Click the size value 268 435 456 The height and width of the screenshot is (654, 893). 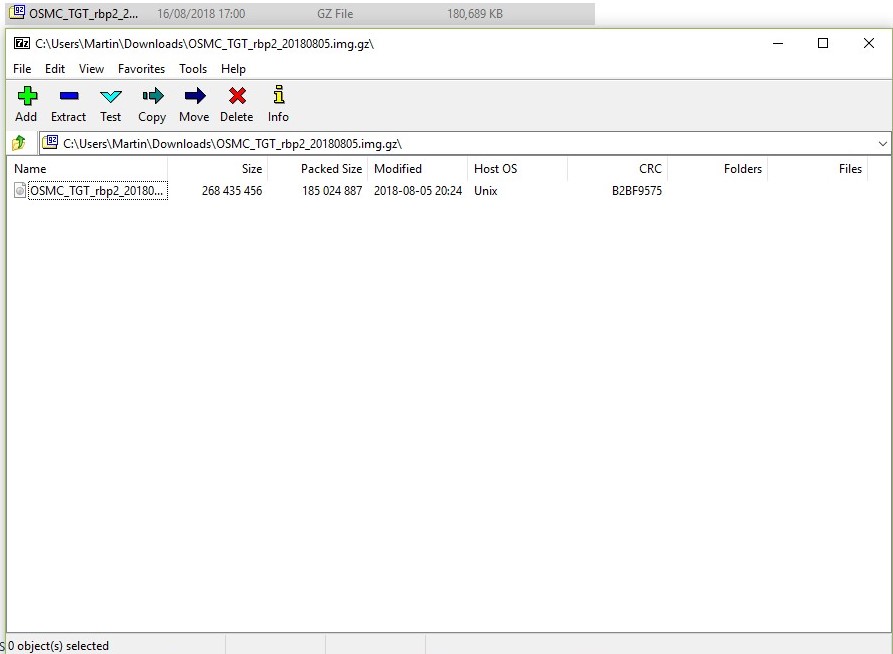tap(232, 191)
